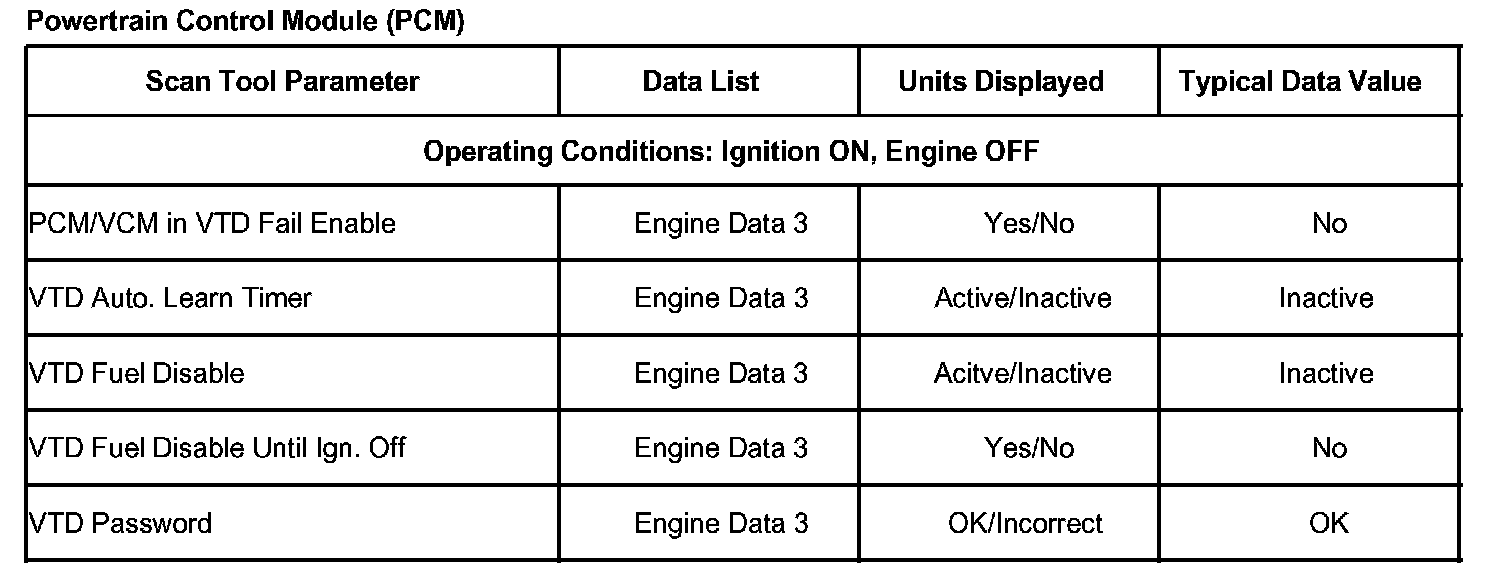Click Engine Data 3 in VTD Password row
This screenshot has width=1504, height=572.
721,523
